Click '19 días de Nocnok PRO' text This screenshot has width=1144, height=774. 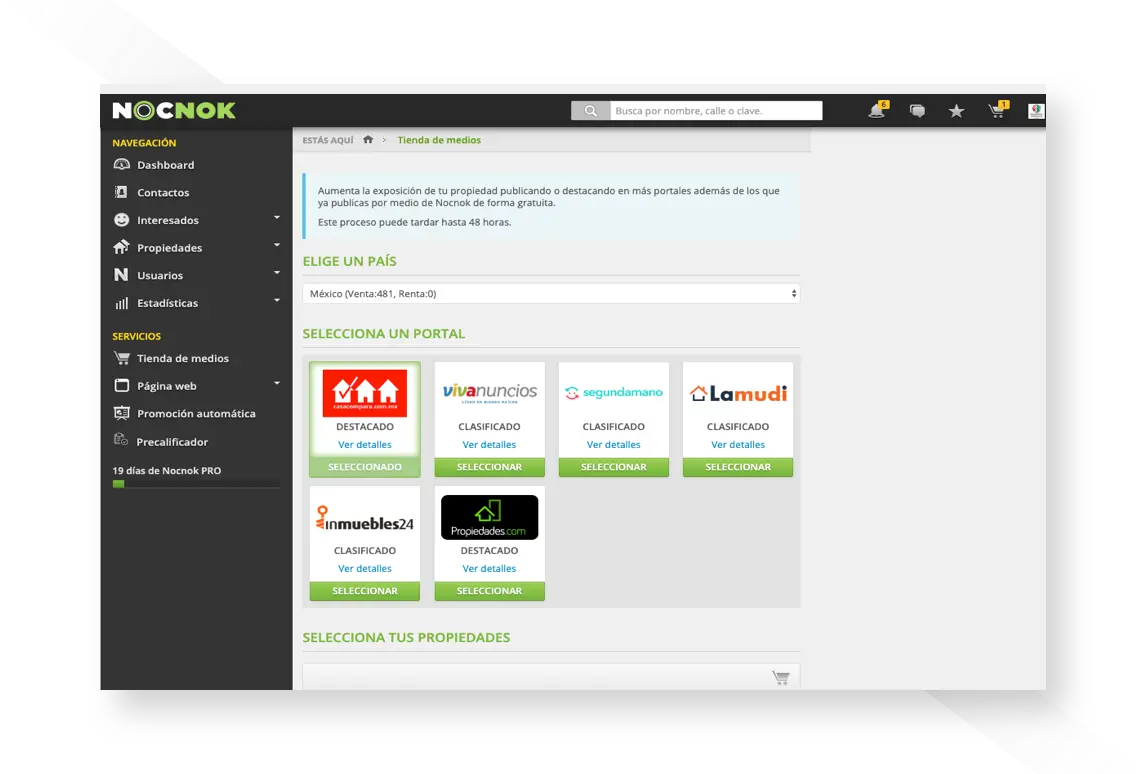coord(167,471)
